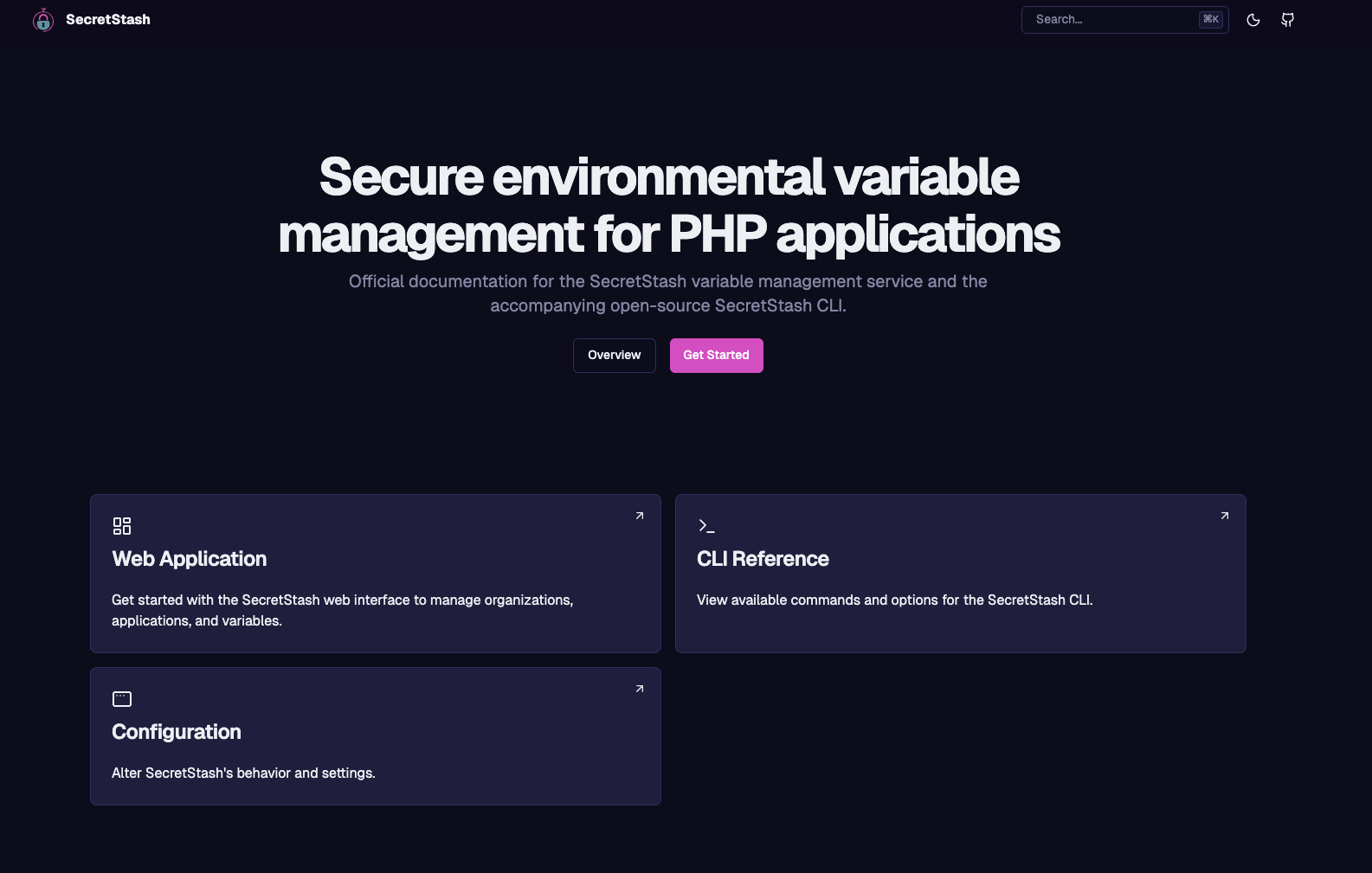Click the Configuration window icon

(122, 699)
